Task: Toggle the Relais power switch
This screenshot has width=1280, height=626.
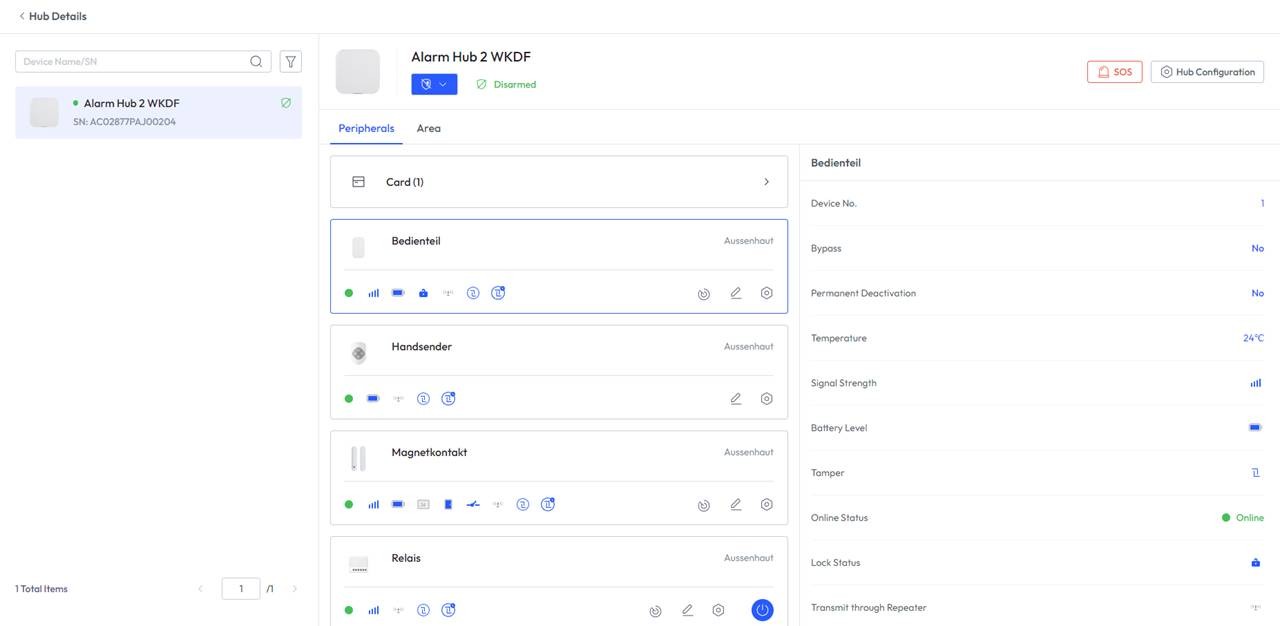Action: 762,610
